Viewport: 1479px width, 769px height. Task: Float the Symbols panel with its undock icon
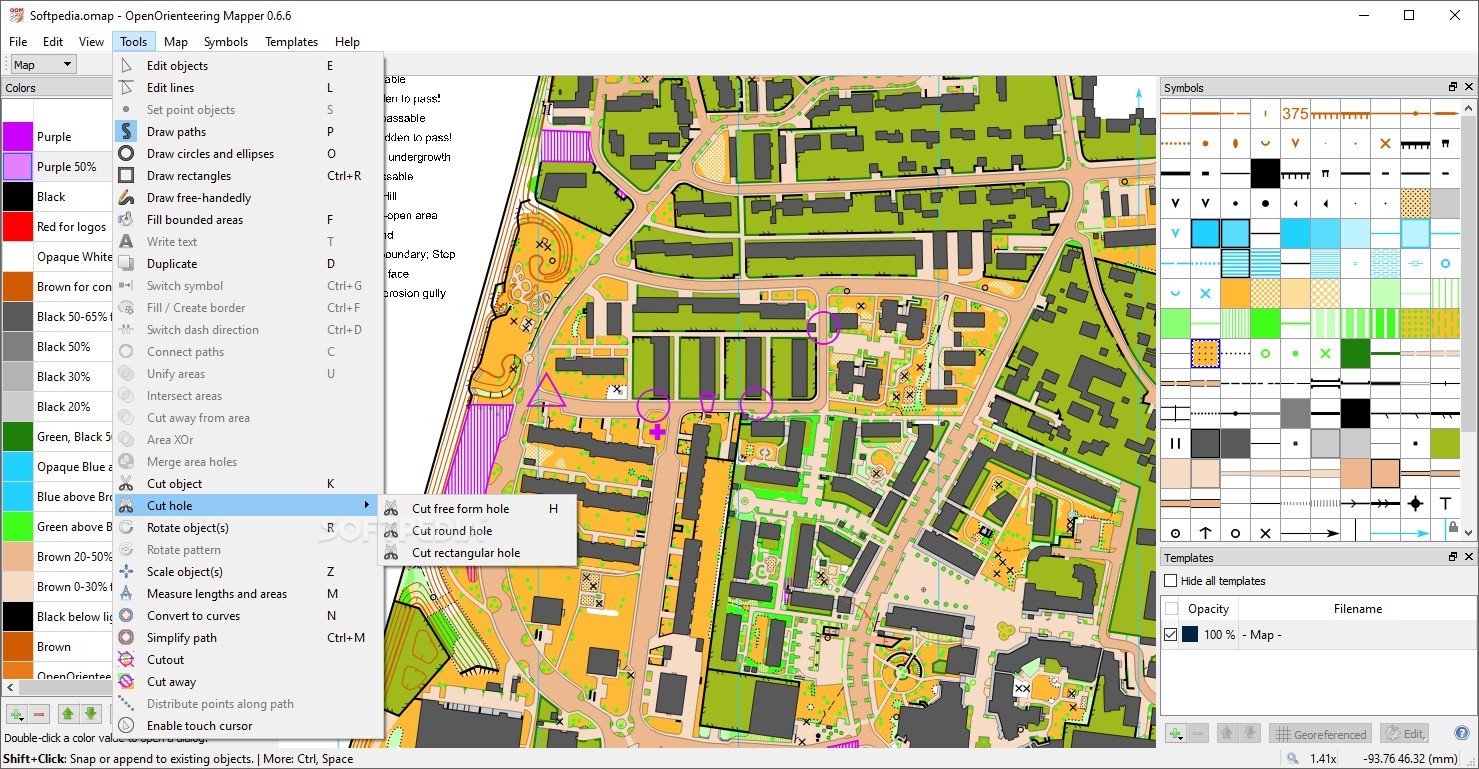click(x=1453, y=87)
